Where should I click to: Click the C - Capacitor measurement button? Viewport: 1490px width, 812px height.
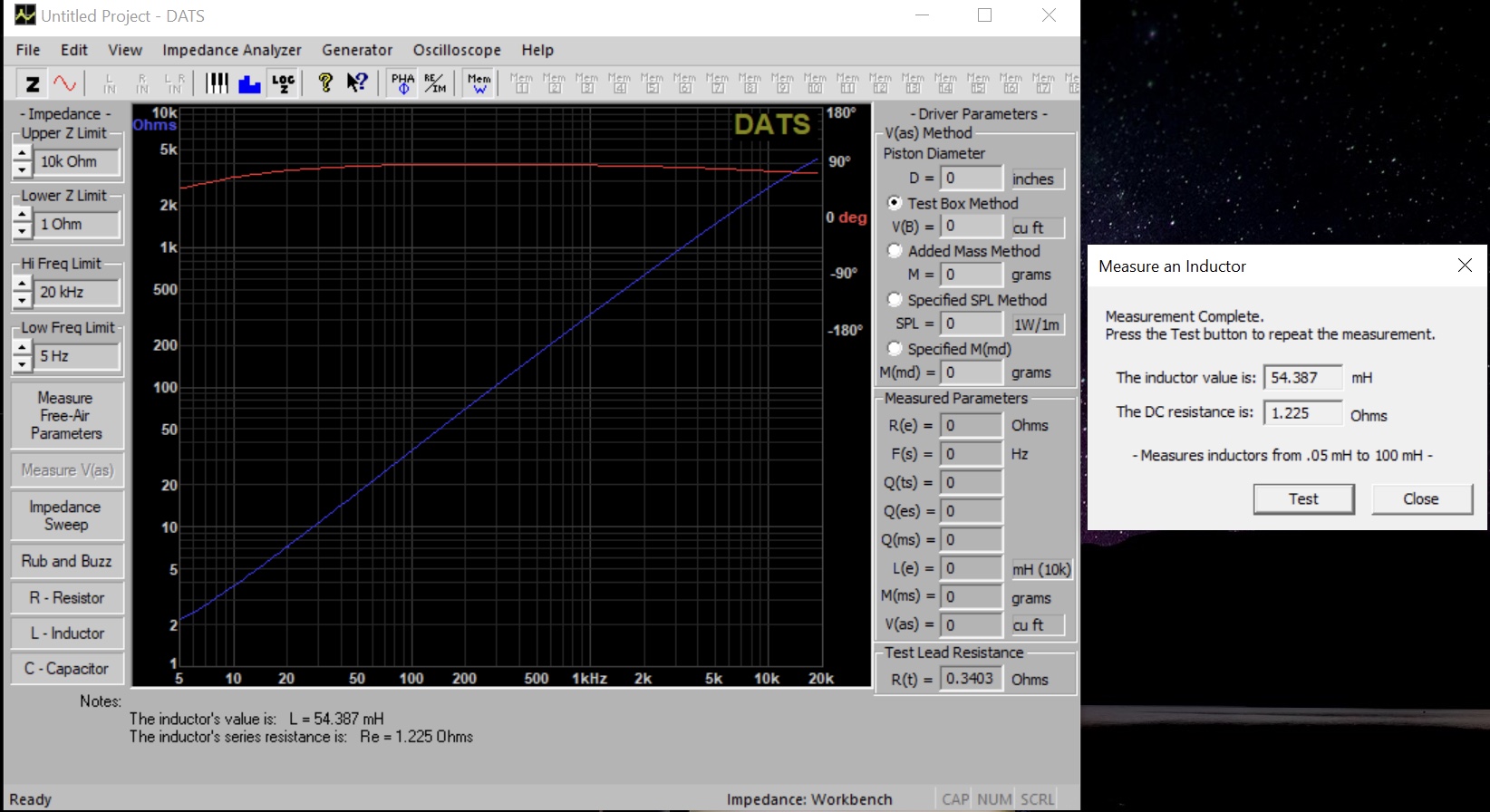click(66, 668)
